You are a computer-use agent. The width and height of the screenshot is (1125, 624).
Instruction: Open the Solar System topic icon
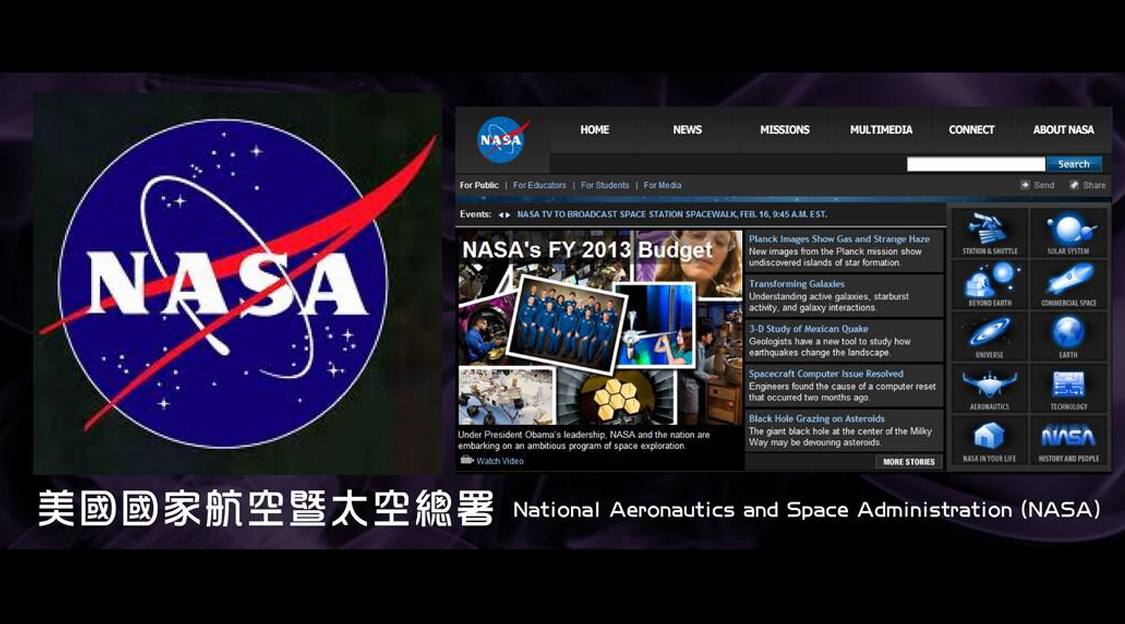click(1068, 233)
